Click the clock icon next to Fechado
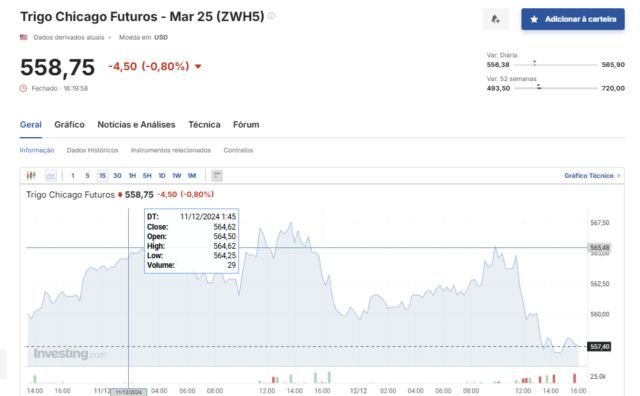 pyautogui.click(x=23, y=88)
